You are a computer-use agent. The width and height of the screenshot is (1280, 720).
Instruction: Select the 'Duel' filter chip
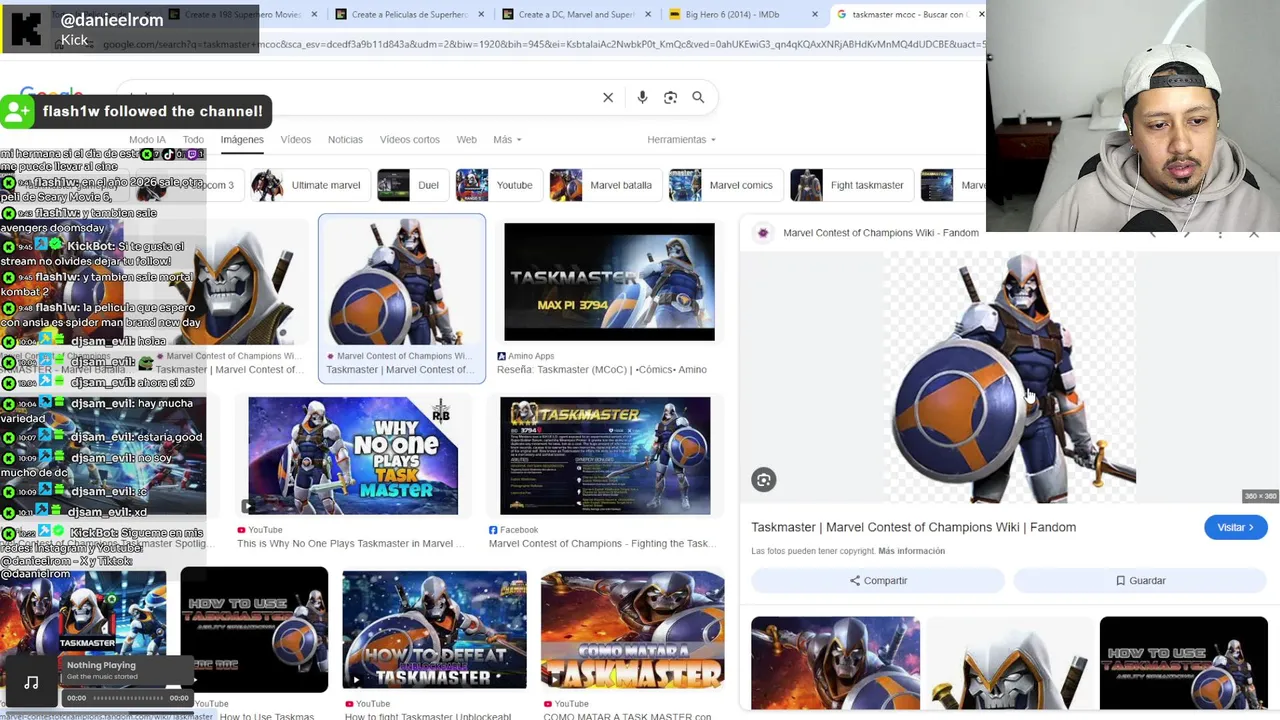pos(412,185)
